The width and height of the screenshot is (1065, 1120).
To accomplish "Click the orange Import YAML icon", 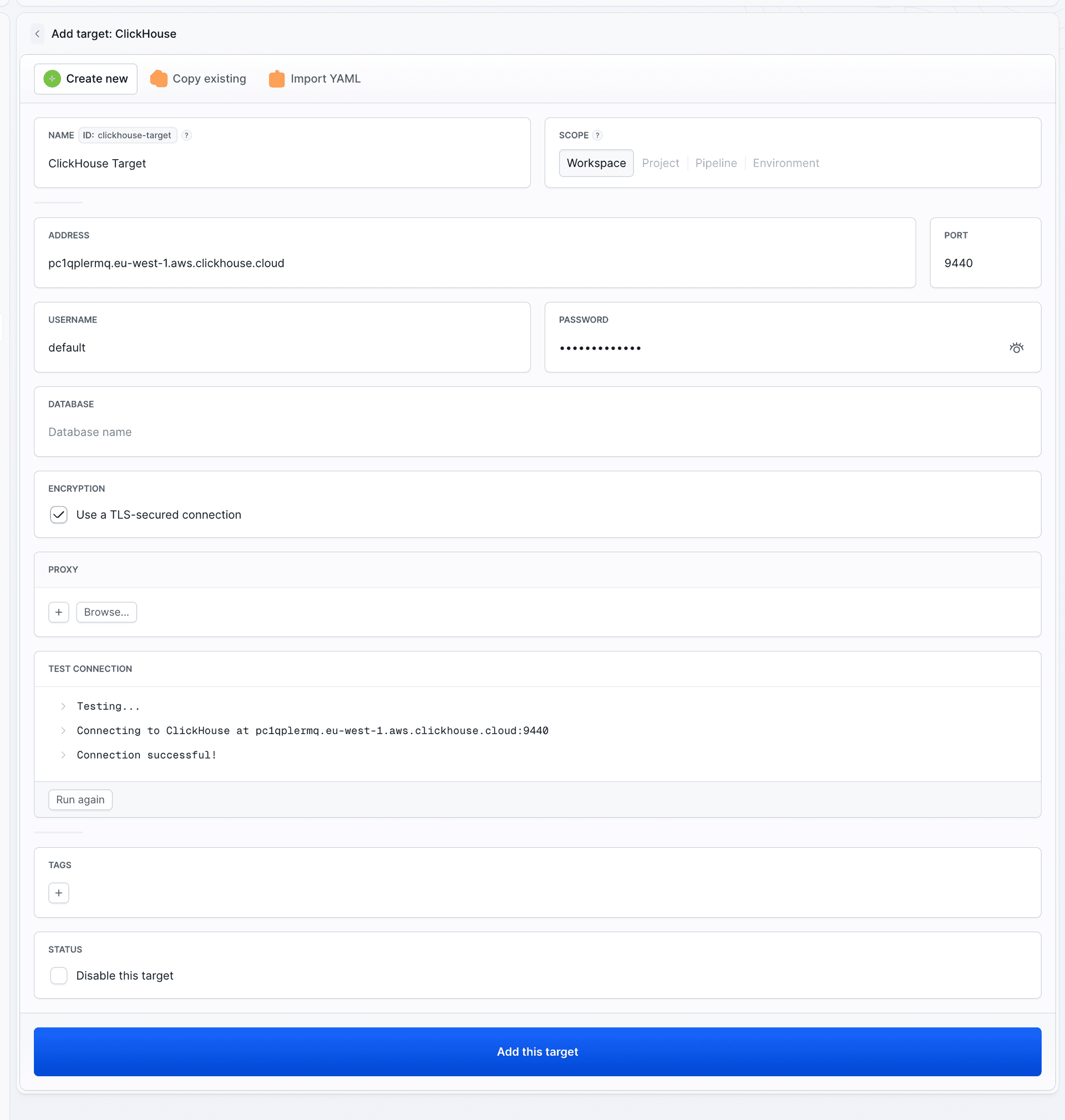I will 276,79.
